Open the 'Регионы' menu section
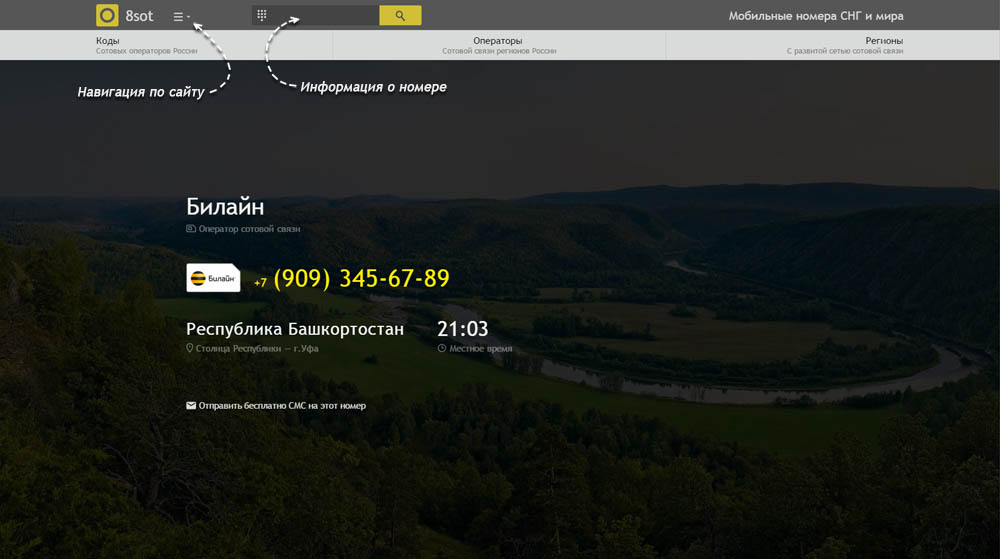The height and width of the screenshot is (559, 1000). click(x=844, y=45)
